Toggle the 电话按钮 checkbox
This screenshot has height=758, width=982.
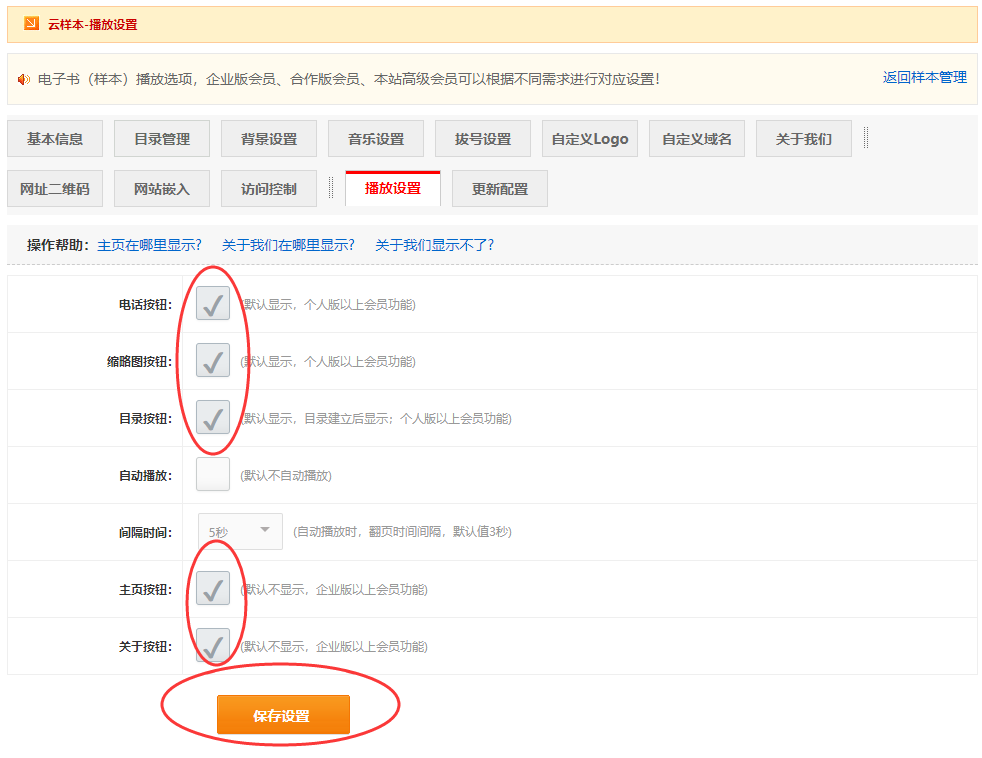(213, 303)
